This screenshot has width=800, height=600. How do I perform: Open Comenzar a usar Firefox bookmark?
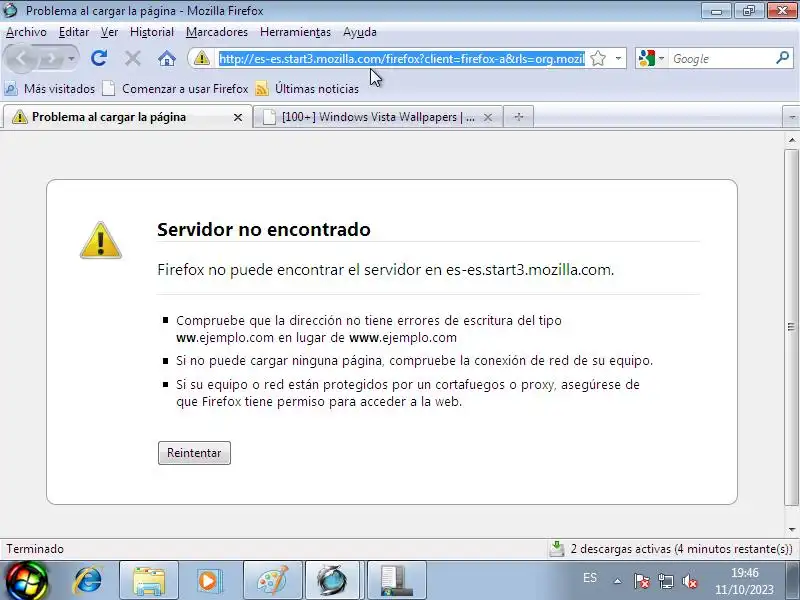tap(175, 89)
